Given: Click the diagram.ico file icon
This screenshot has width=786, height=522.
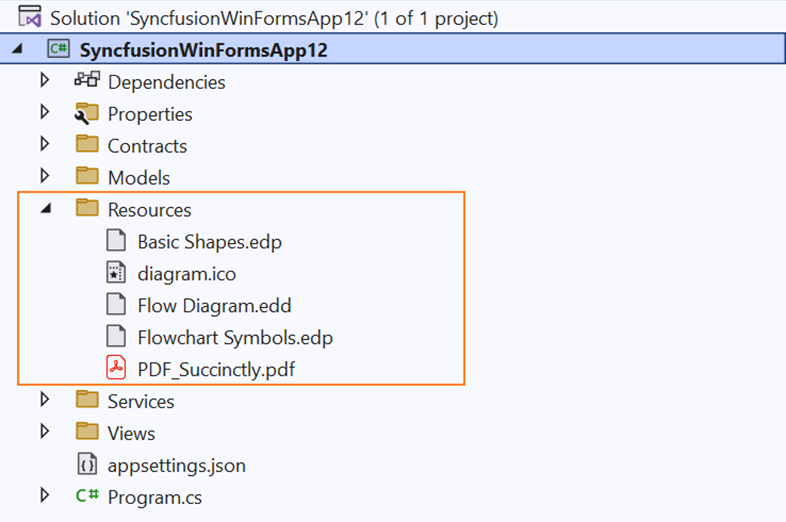Looking at the screenshot, I should pos(116,273).
